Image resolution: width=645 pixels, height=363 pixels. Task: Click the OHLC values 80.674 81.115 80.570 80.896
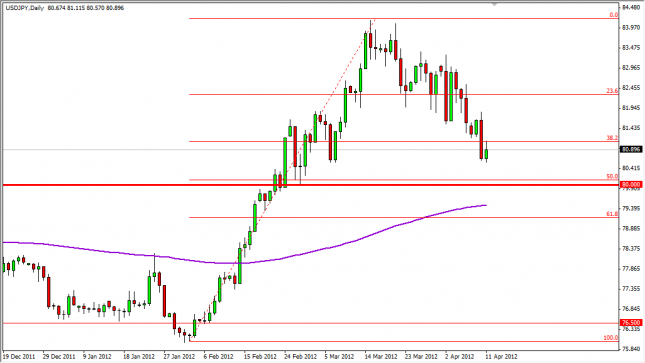tap(86, 8)
